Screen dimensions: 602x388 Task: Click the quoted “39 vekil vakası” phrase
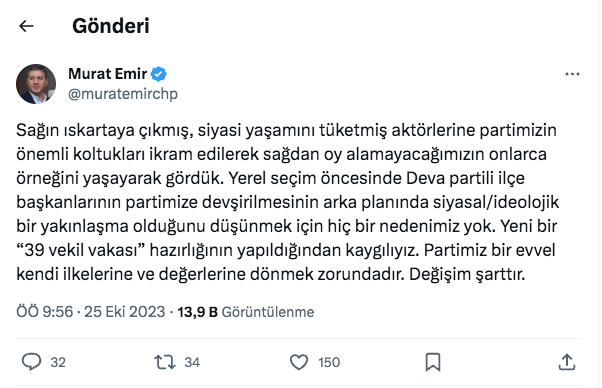point(80,250)
